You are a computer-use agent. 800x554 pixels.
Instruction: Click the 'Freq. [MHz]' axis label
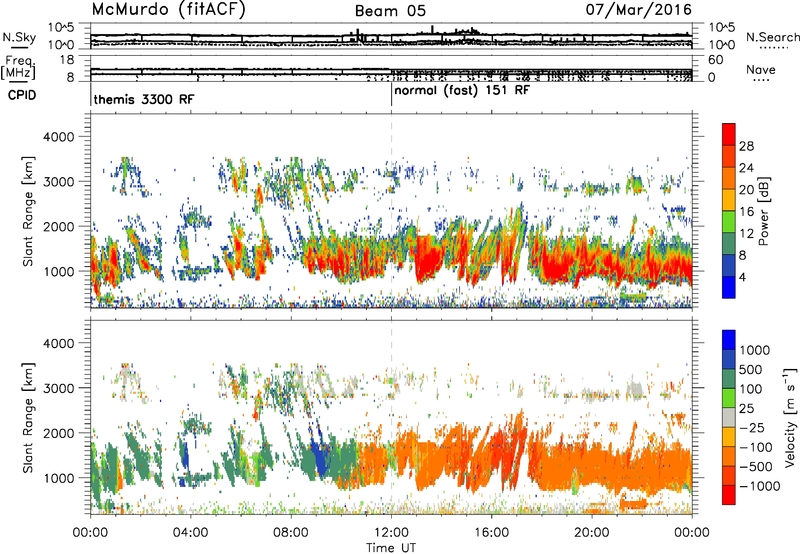pos(19,68)
